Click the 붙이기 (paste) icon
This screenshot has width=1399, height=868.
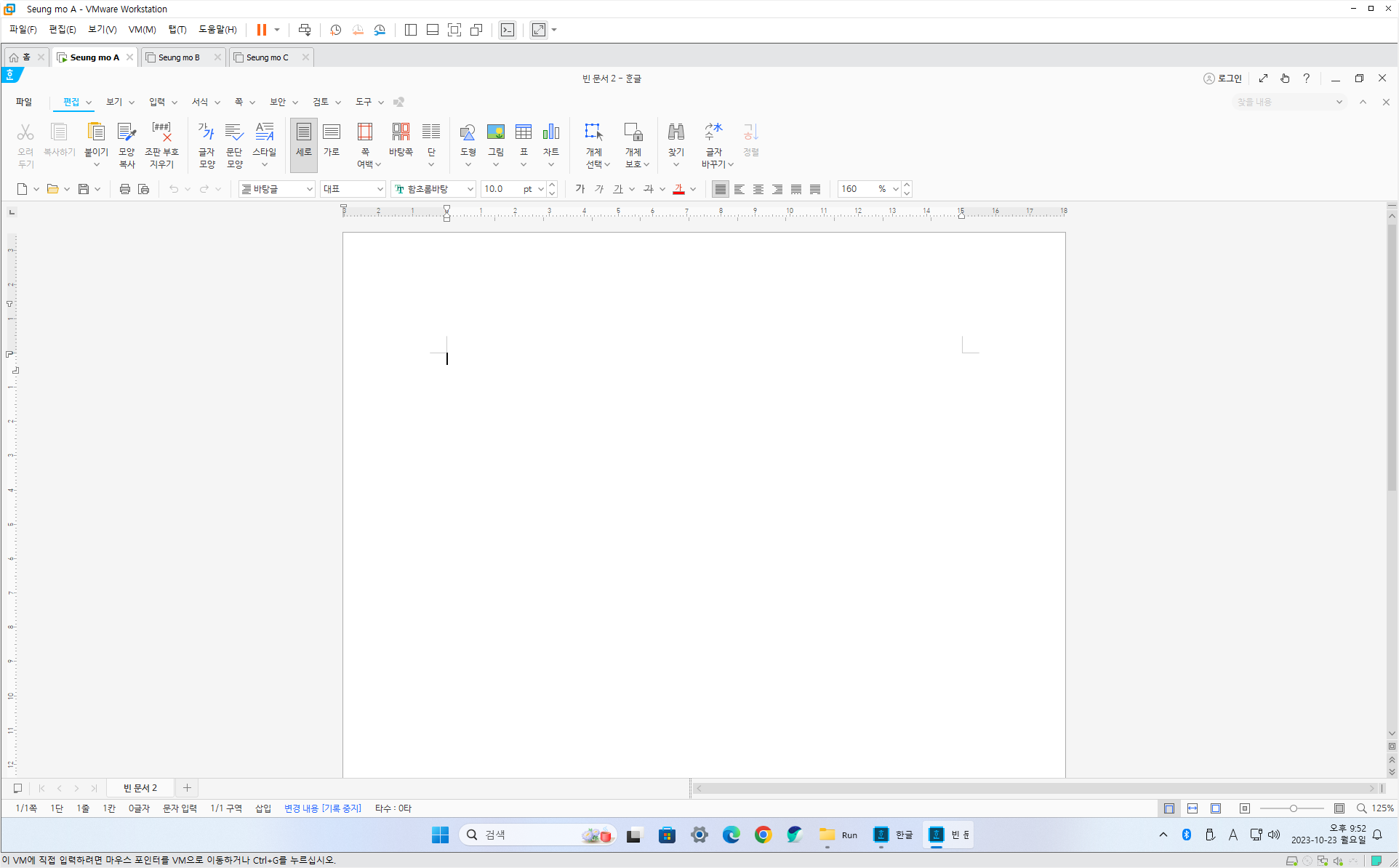pos(96,132)
